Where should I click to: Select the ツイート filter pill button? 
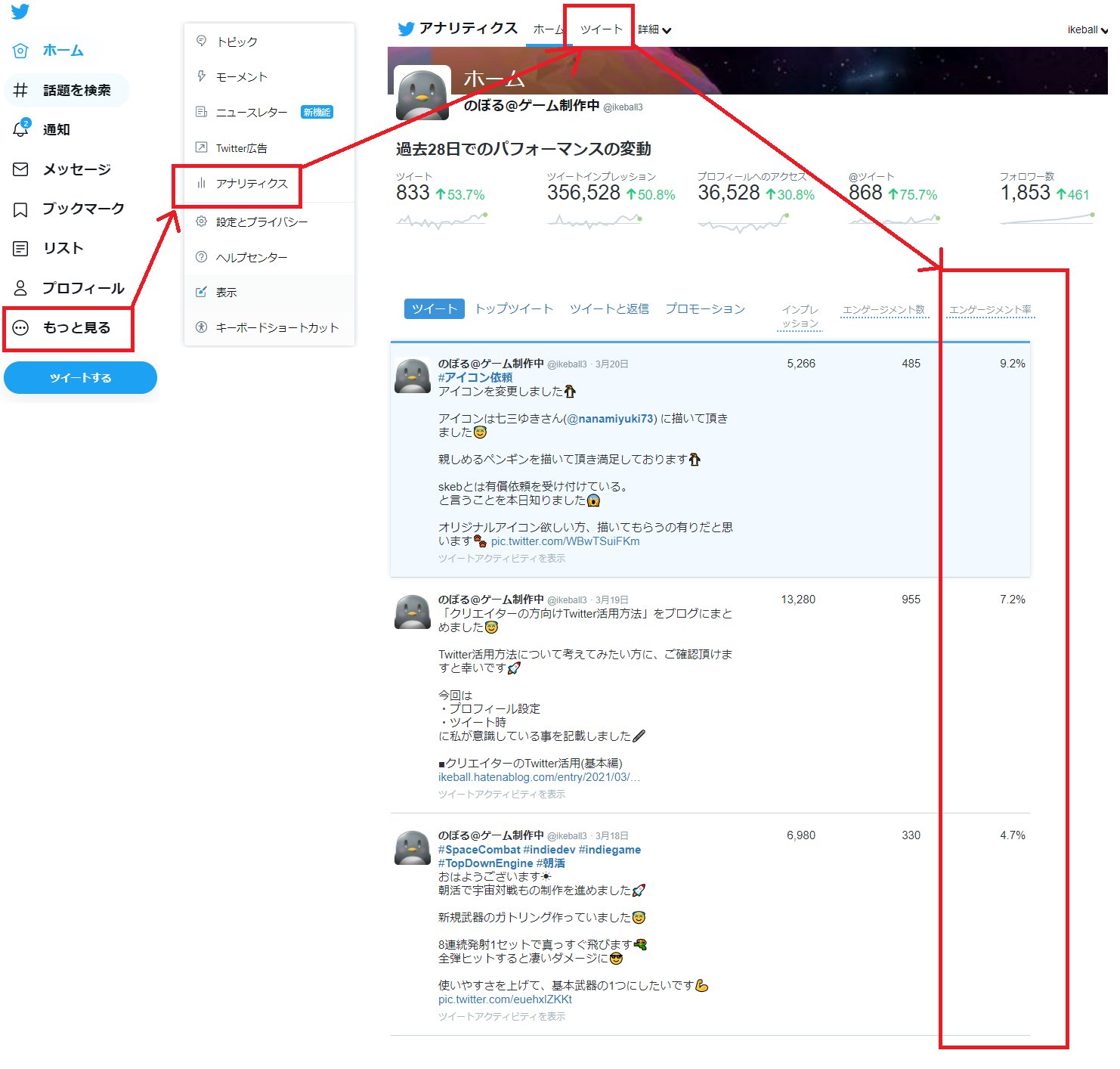(x=435, y=308)
